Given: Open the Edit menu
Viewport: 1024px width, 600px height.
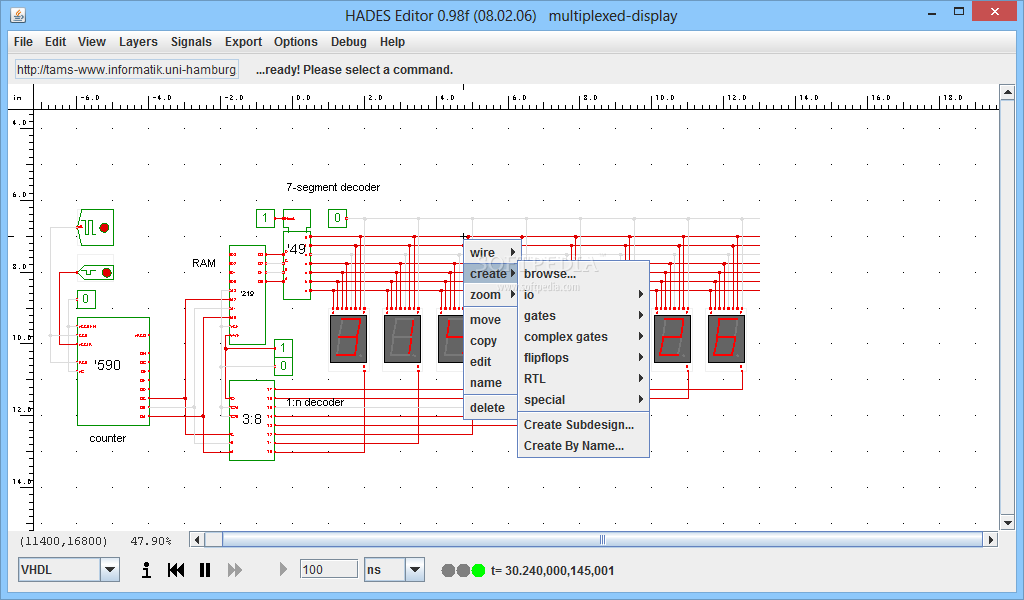Looking at the screenshot, I should (x=56, y=42).
